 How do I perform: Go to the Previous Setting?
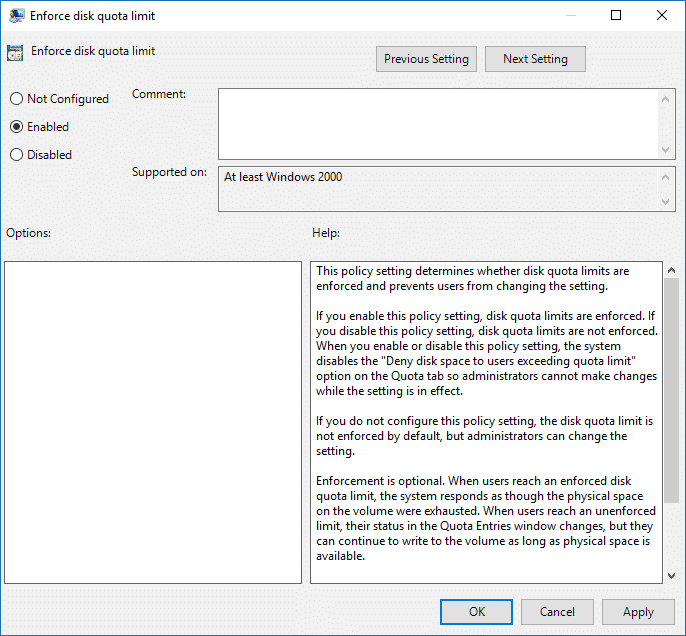pyautogui.click(x=426, y=59)
